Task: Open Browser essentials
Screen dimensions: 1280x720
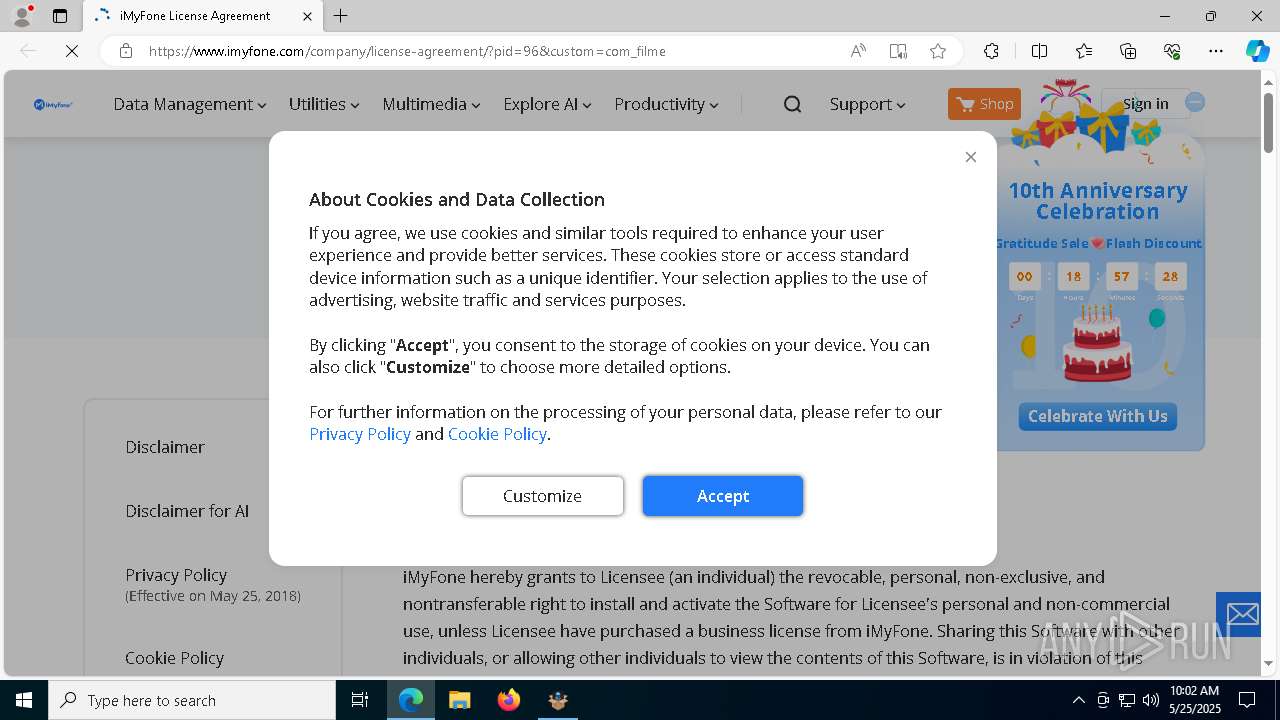Action: pyautogui.click(x=1172, y=51)
